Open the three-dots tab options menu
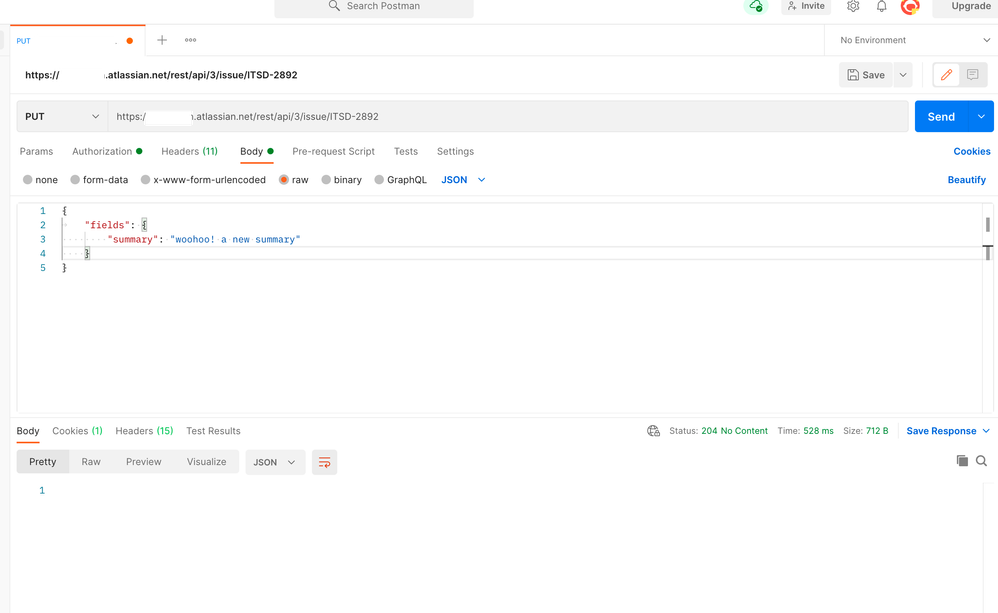Screen dimensions: 998x613 (190, 40)
